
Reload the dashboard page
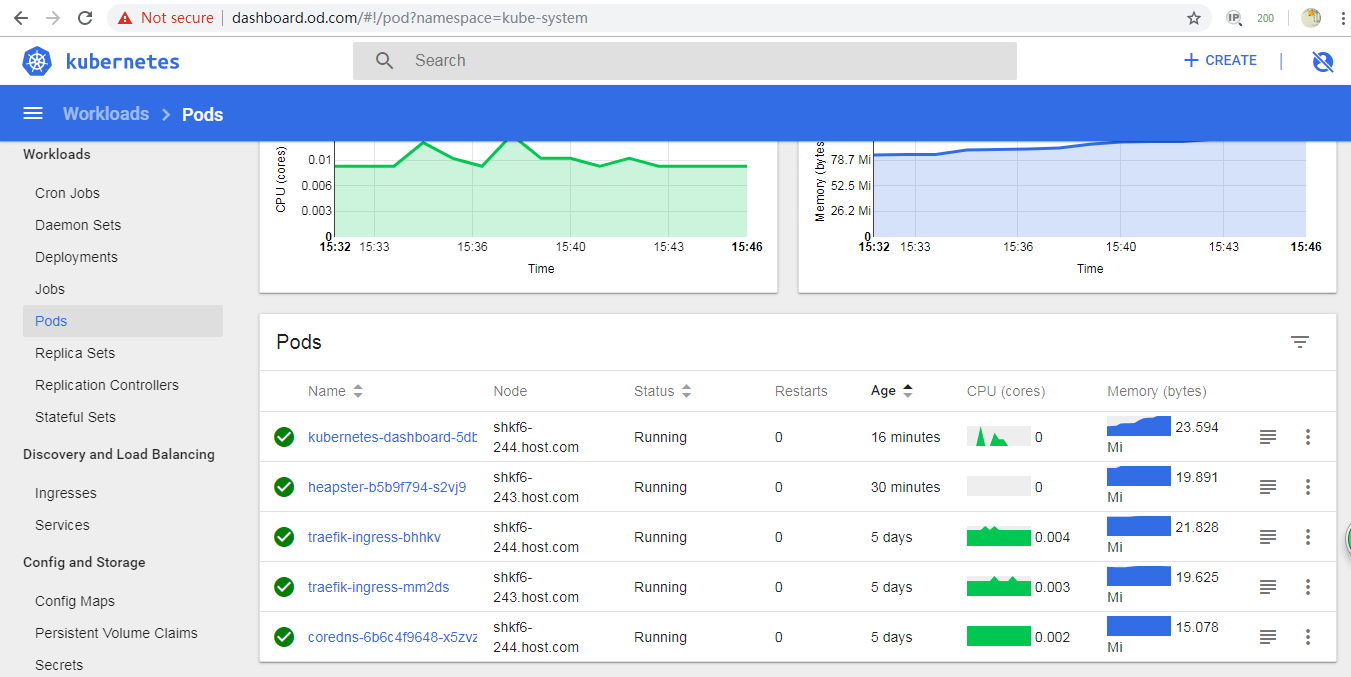pyautogui.click(x=86, y=18)
